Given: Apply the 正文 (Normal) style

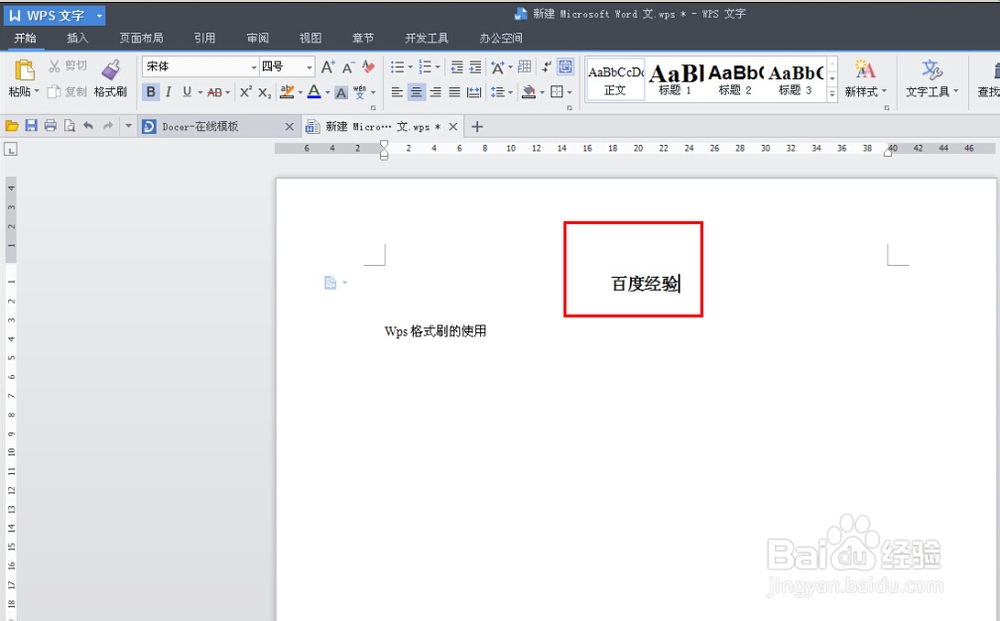Looking at the screenshot, I should click(x=615, y=80).
